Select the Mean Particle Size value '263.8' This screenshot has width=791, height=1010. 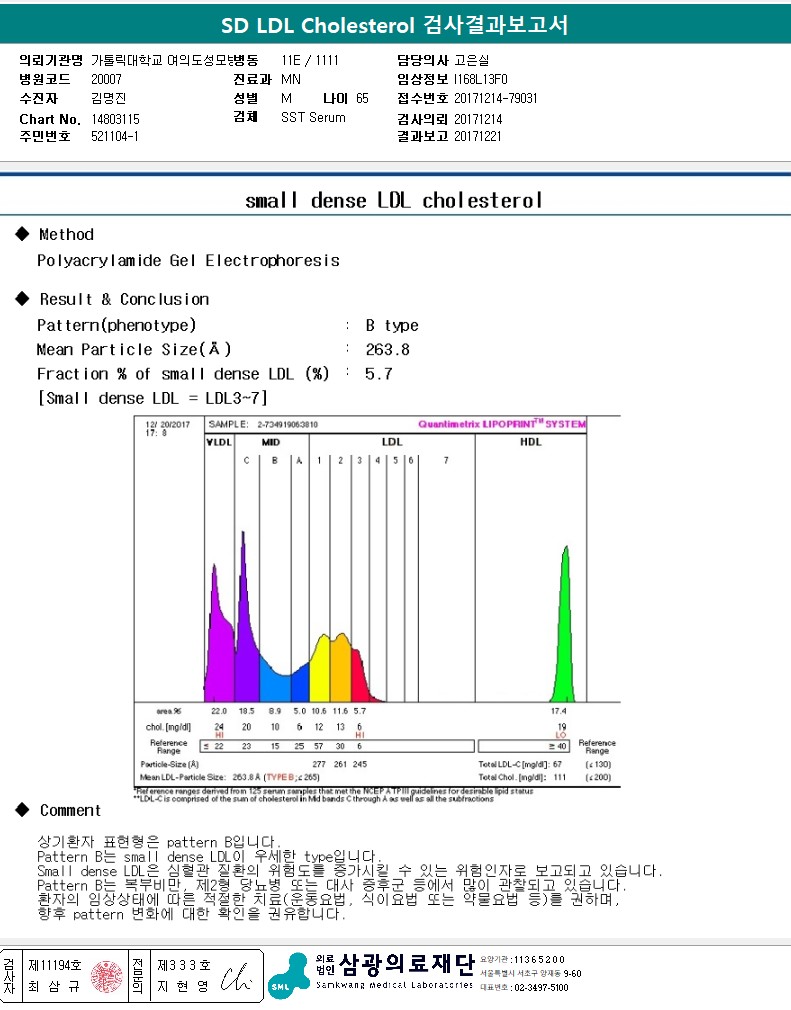click(388, 349)
